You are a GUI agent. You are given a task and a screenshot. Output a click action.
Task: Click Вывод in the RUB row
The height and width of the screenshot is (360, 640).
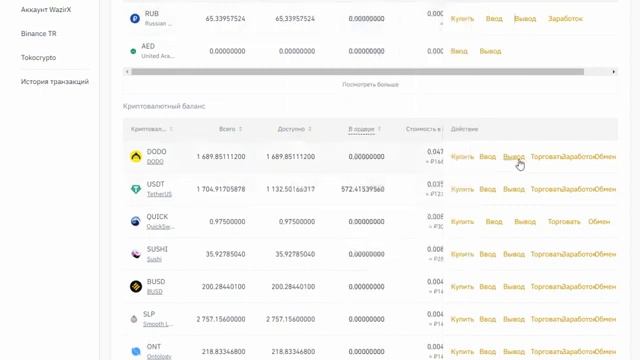click(525, 19)
